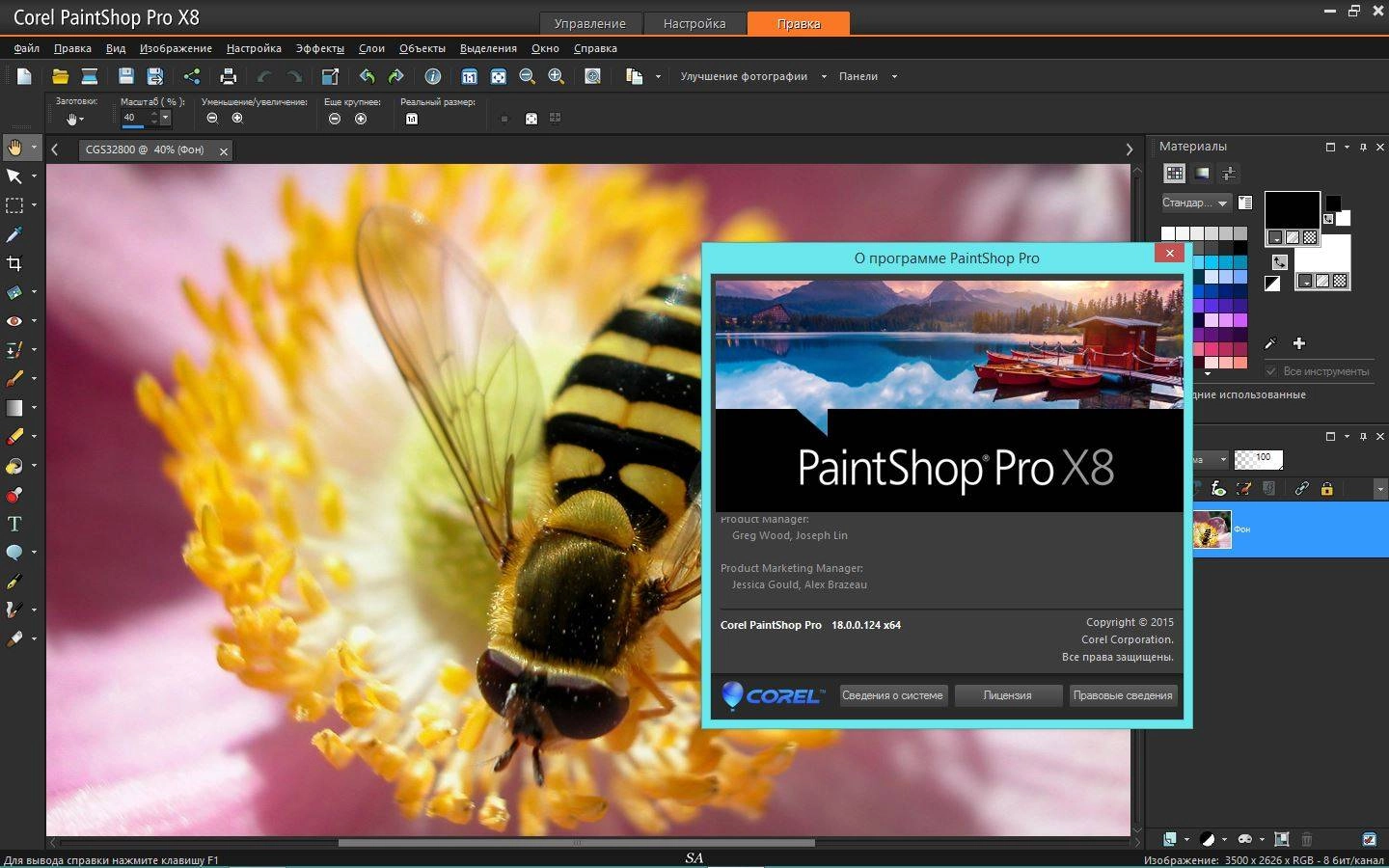This screenshot has height=868, width=1389.
Task: Click the Share icon in toolbar
Action: [191, 76]
